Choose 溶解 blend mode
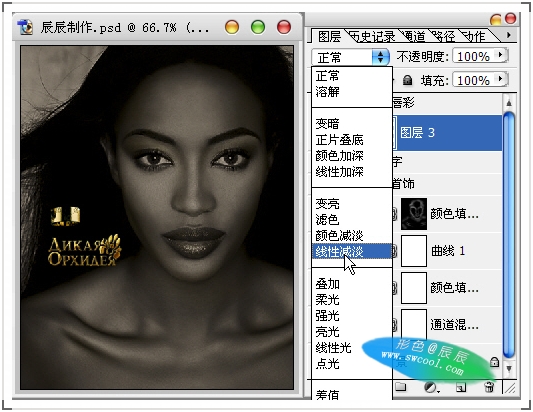The width and height of the screenshot is (533, 412). point(352,91)
